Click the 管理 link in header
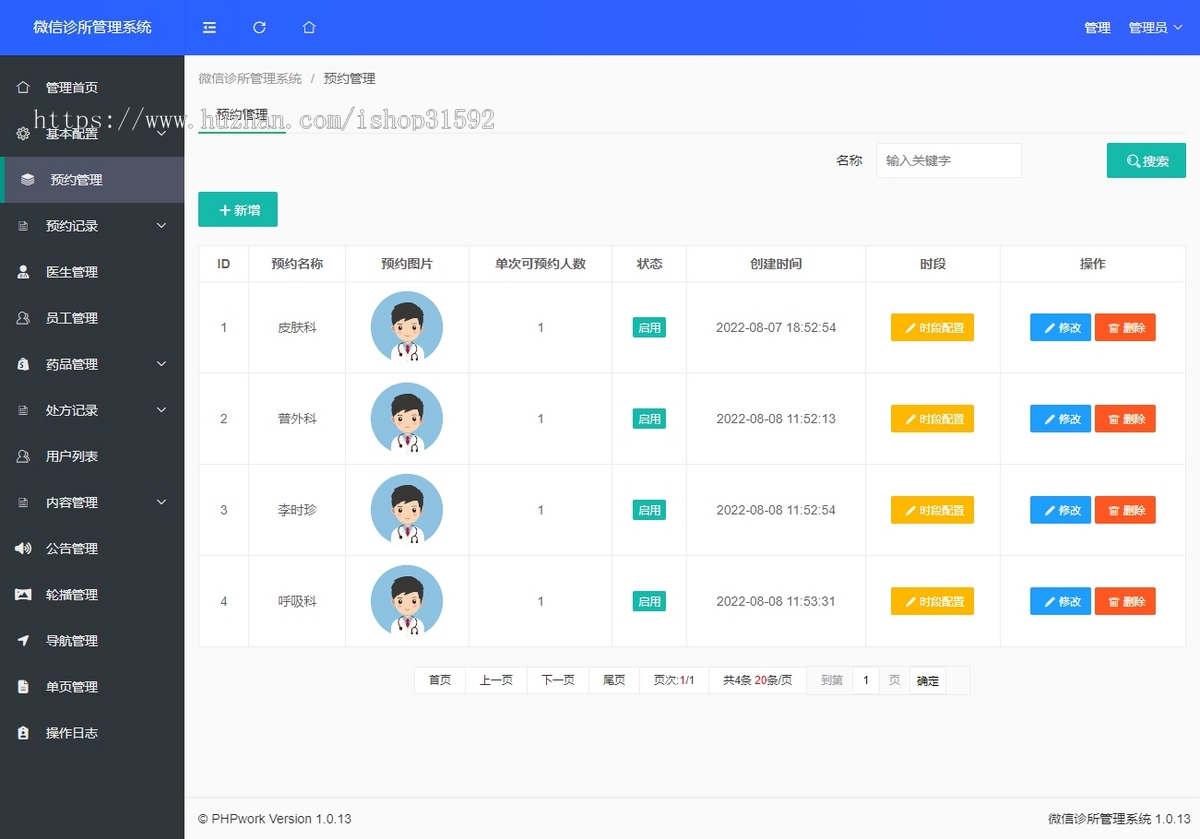 coord(1097,28)
